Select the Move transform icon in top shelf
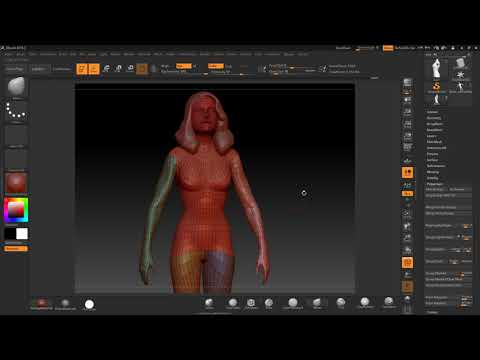Viewport: 480px width, 360px height. (x=106, y=69)
